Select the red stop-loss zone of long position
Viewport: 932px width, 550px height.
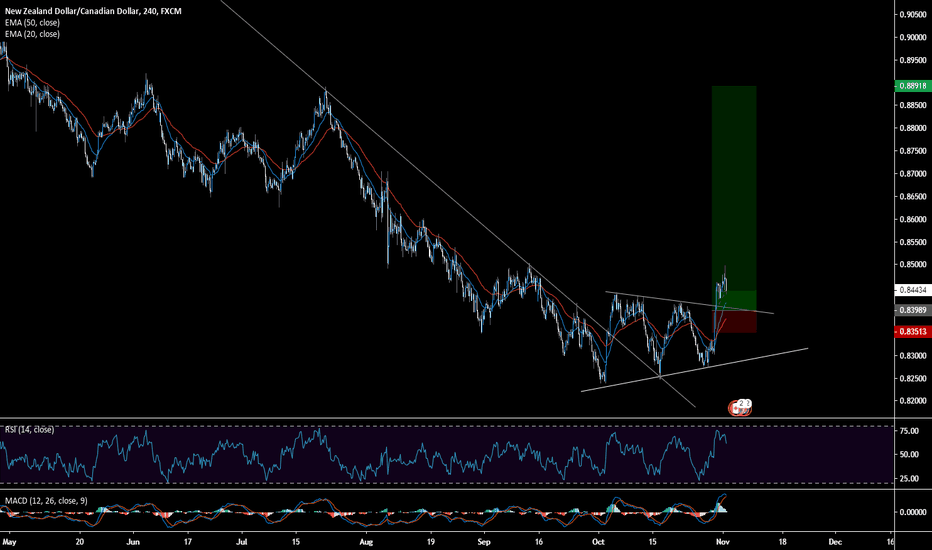734,321
